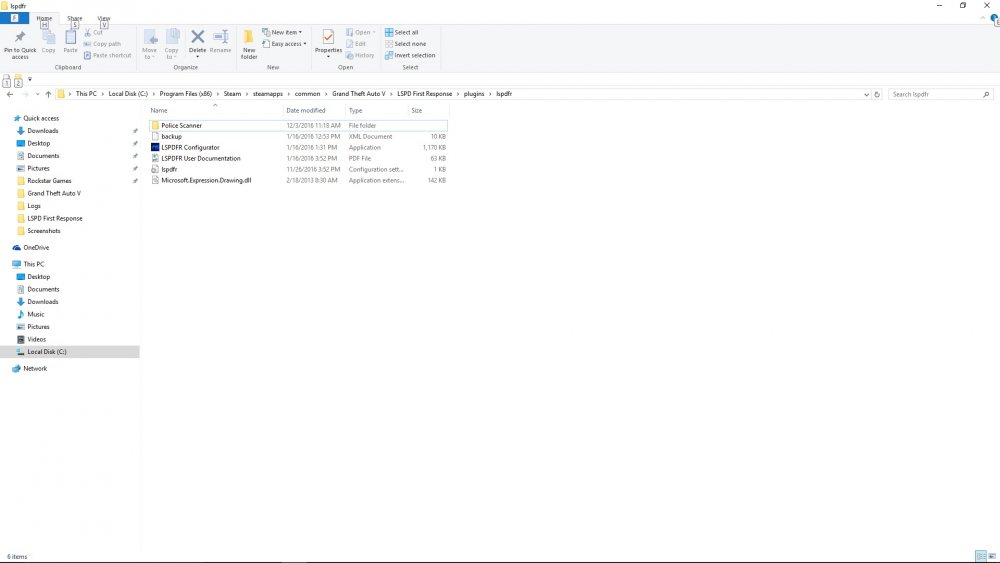Click the Paste ribbon icon

[x=70, y=38]
